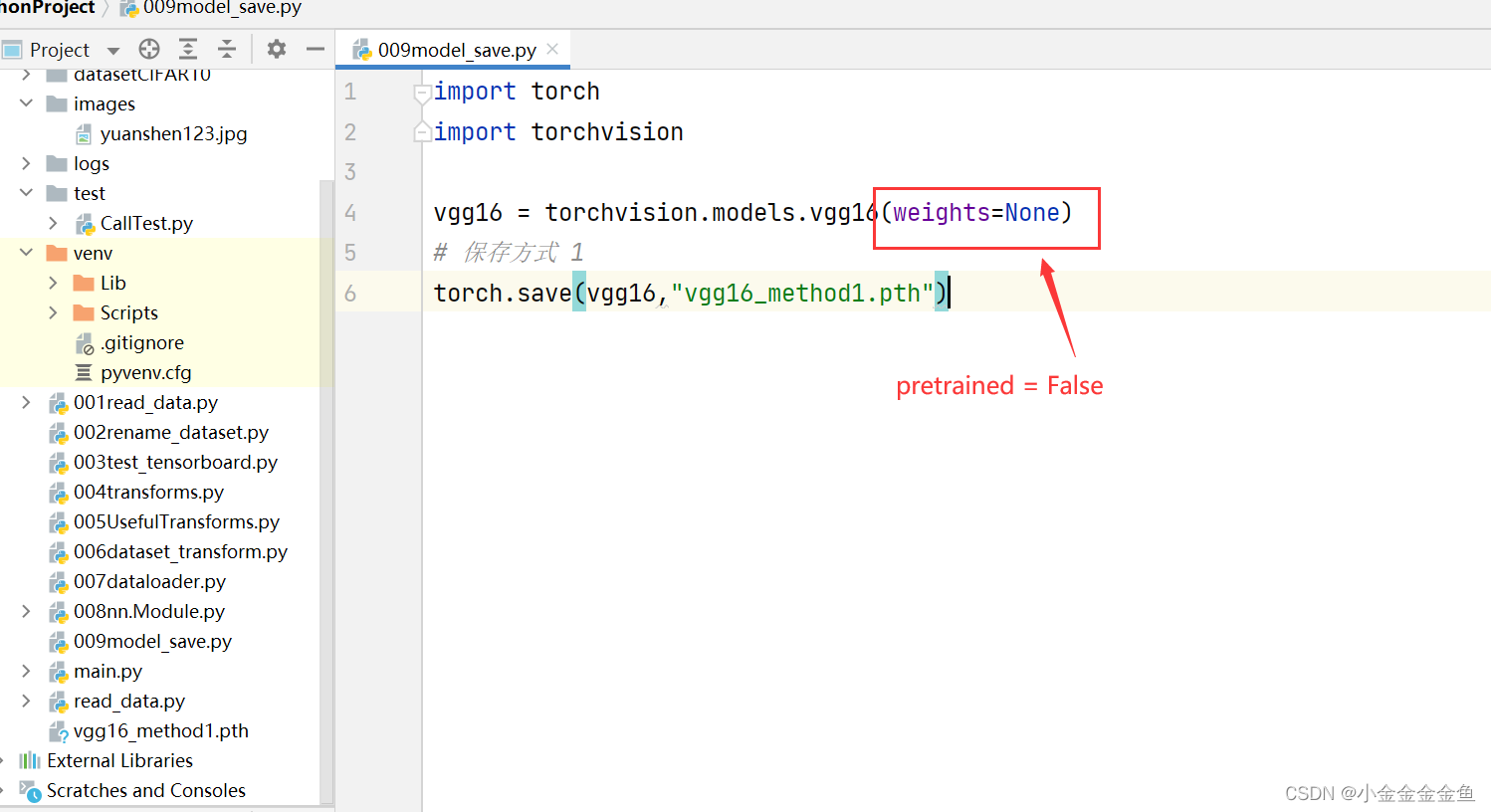Expand the Scripts folder
1491x812 pixels.
pyautogui.click(x=54, y=312)
